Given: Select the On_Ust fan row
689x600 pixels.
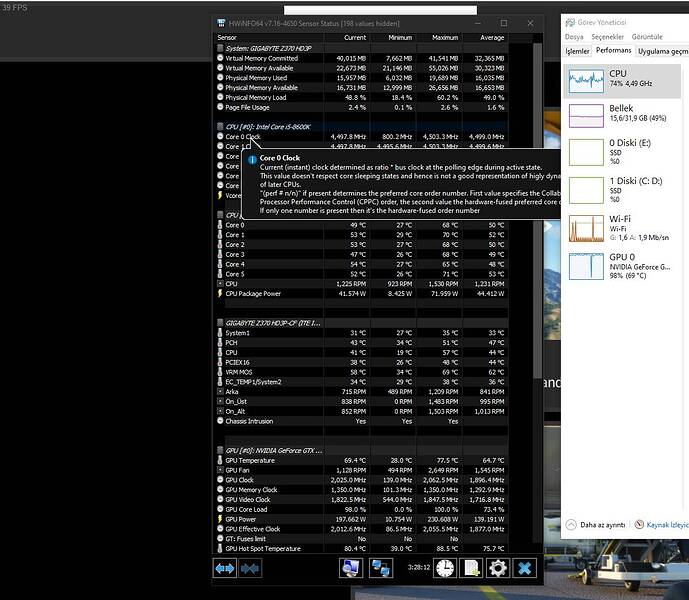Looking at the screenshot, I should click(x=361, y=401).
